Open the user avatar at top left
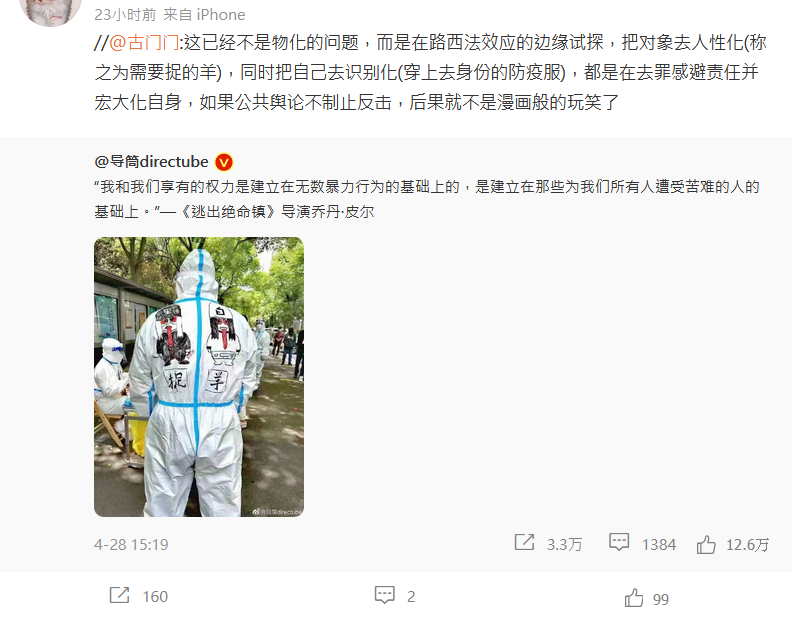Viewport: 792px width, 618px height. pyautogui.click(x=51, y=10)
